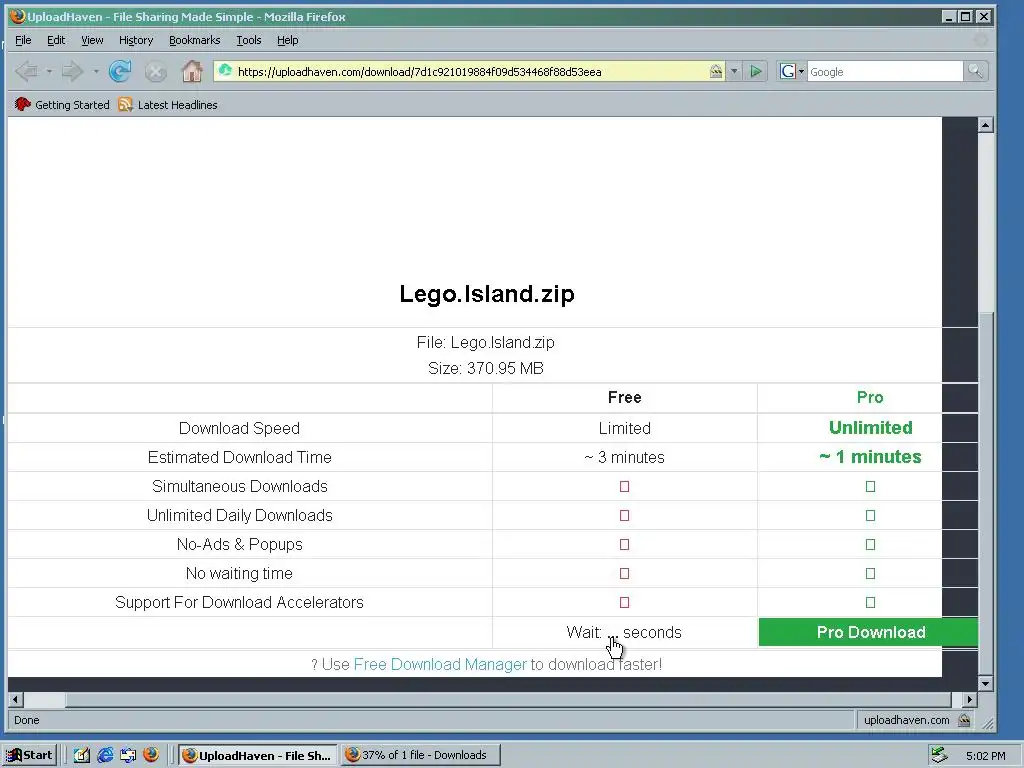Viewport: 1024px width, 768px height.
Task: Launch Internet Explorer from quick launch
Action: pos(105,755)
